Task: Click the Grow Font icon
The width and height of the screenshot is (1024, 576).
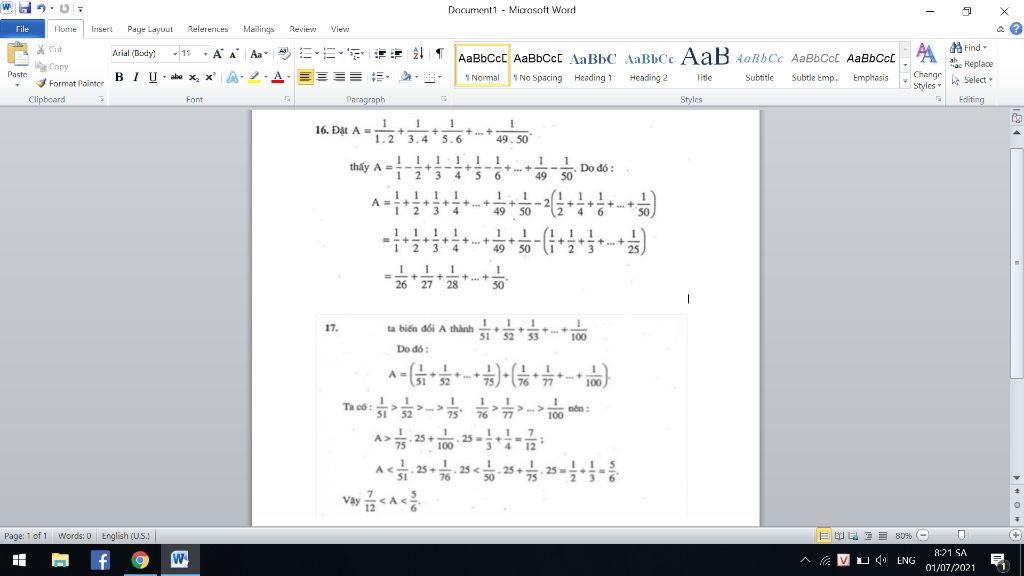Action: 218,54
